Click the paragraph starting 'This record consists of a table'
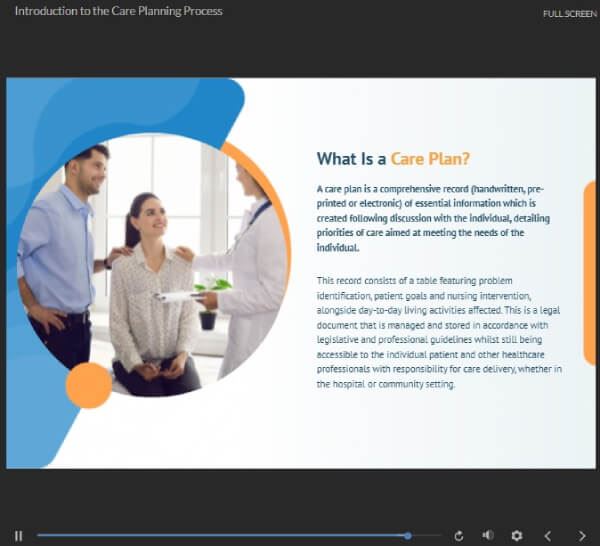The image size is (600, 546). [x=439, y=332]
